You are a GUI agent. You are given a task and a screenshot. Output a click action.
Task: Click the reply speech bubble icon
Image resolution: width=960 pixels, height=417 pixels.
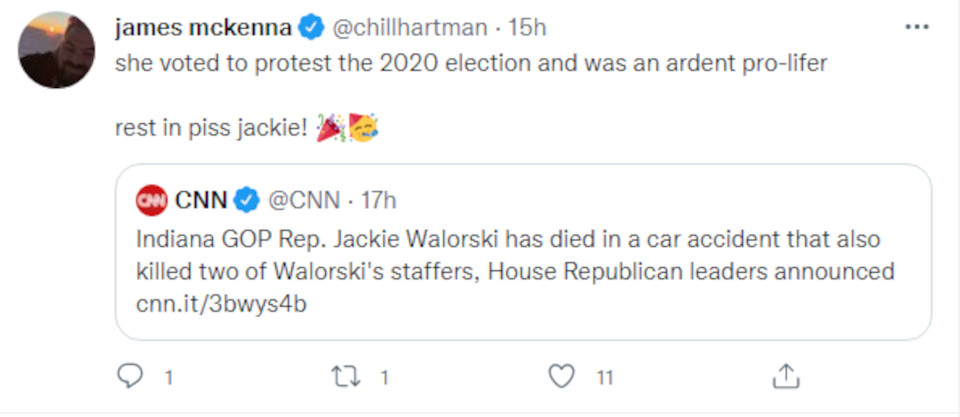click(130, 377)
